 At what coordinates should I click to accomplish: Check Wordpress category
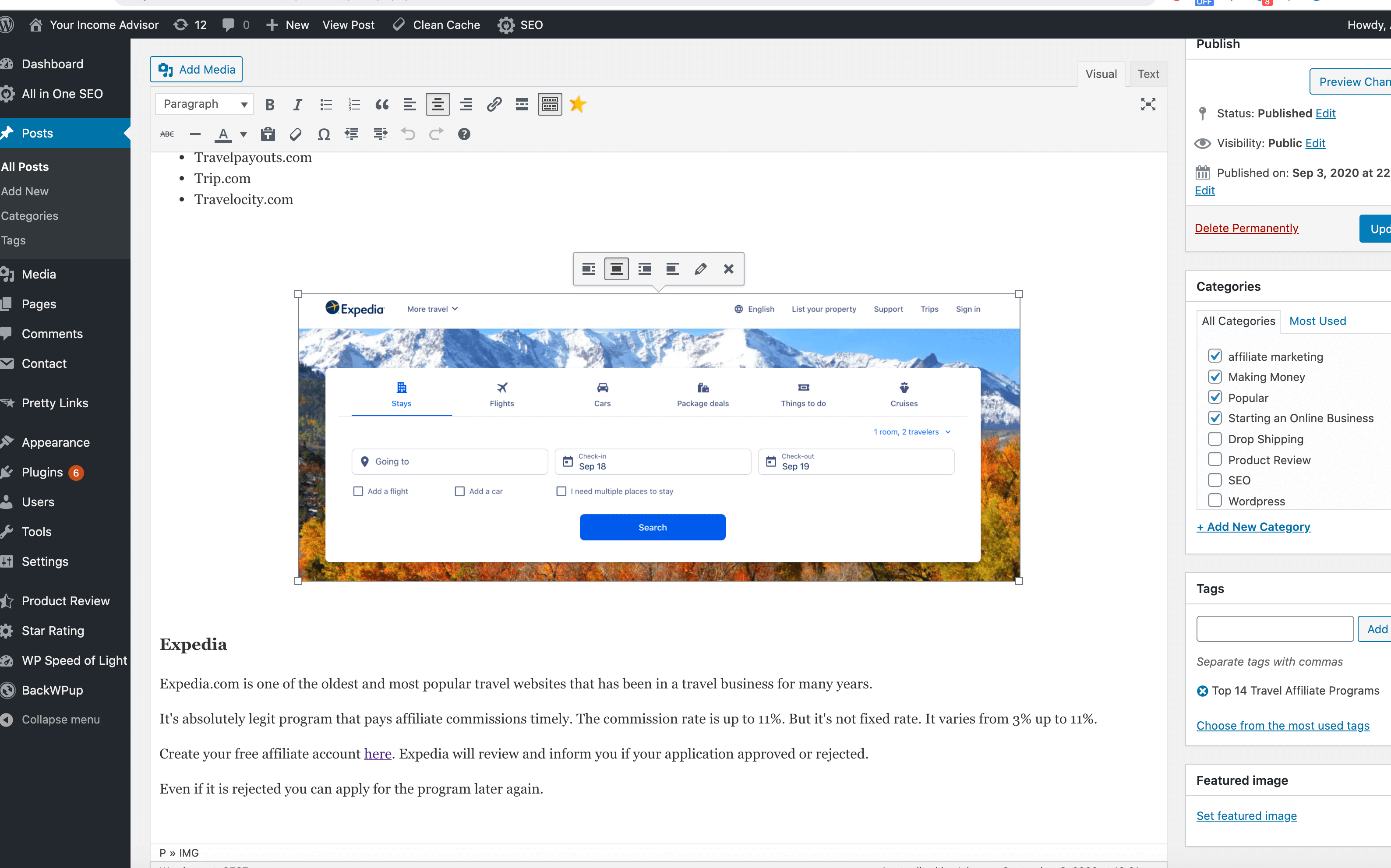(1215, 501)
